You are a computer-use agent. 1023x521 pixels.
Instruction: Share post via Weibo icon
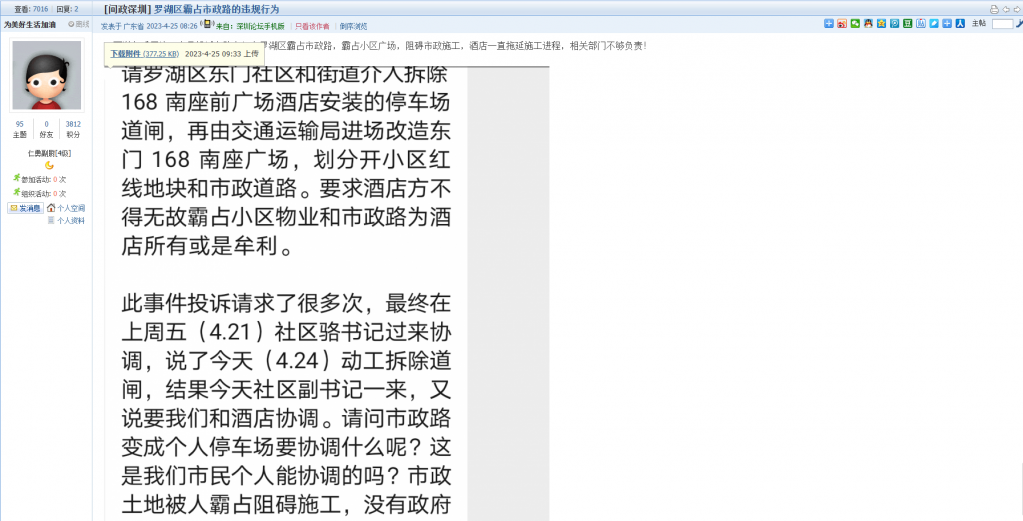(842, 23)
